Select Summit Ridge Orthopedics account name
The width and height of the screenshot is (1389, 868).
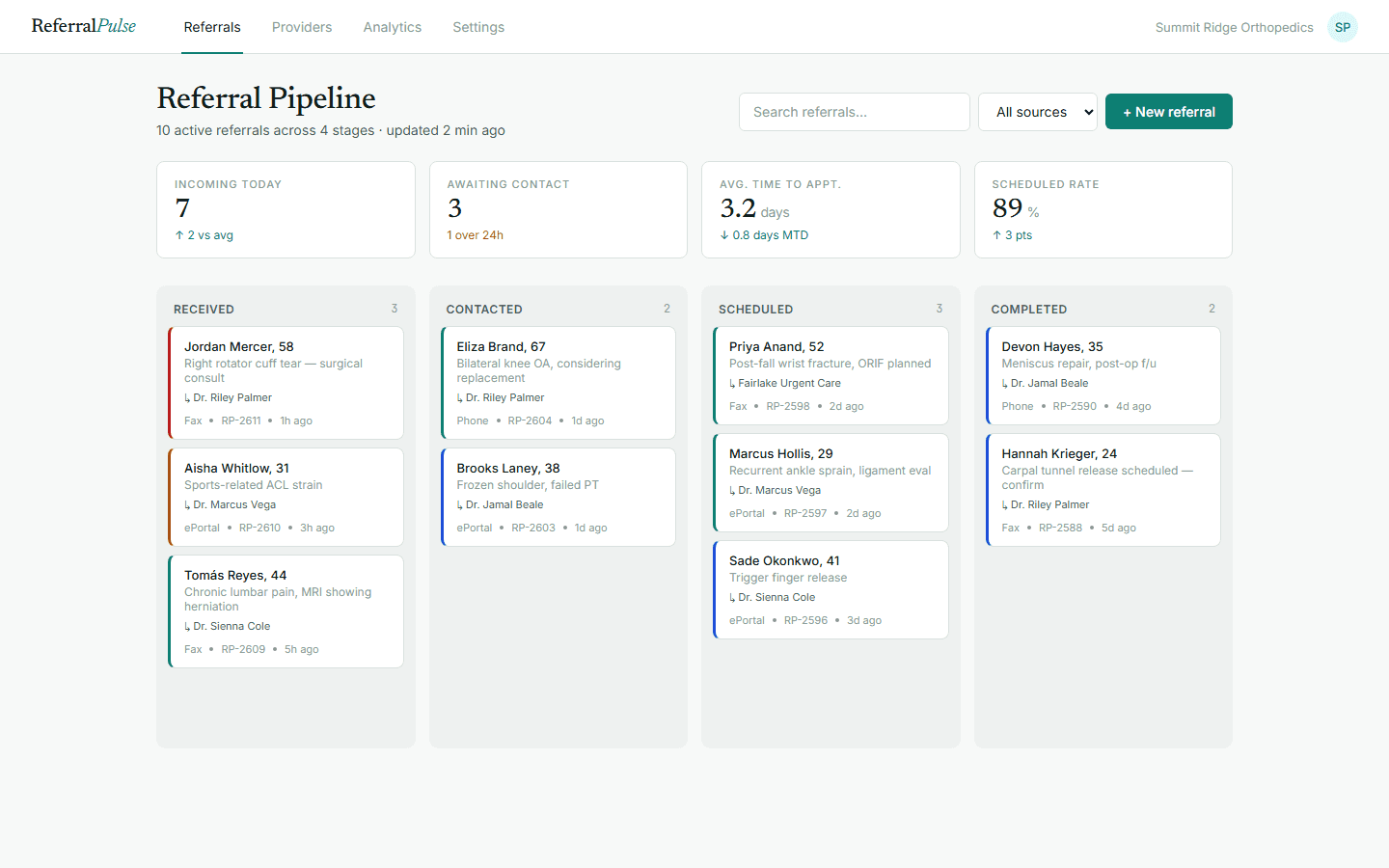coord(1235,27)
